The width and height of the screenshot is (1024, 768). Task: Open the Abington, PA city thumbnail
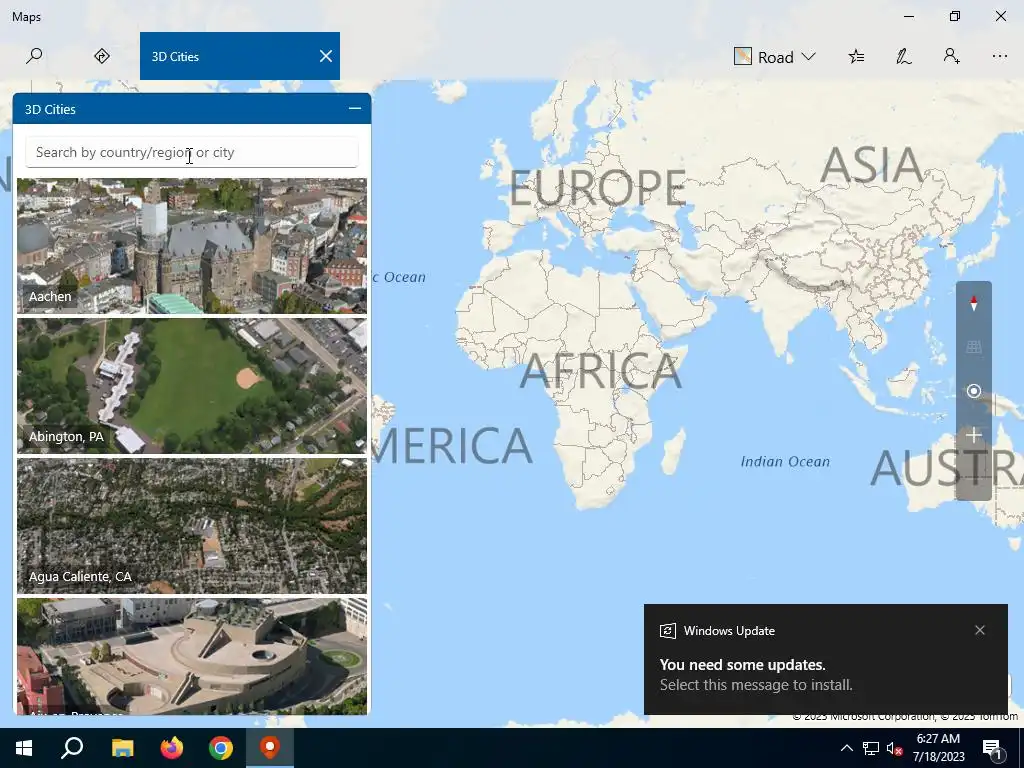point(192,386)
